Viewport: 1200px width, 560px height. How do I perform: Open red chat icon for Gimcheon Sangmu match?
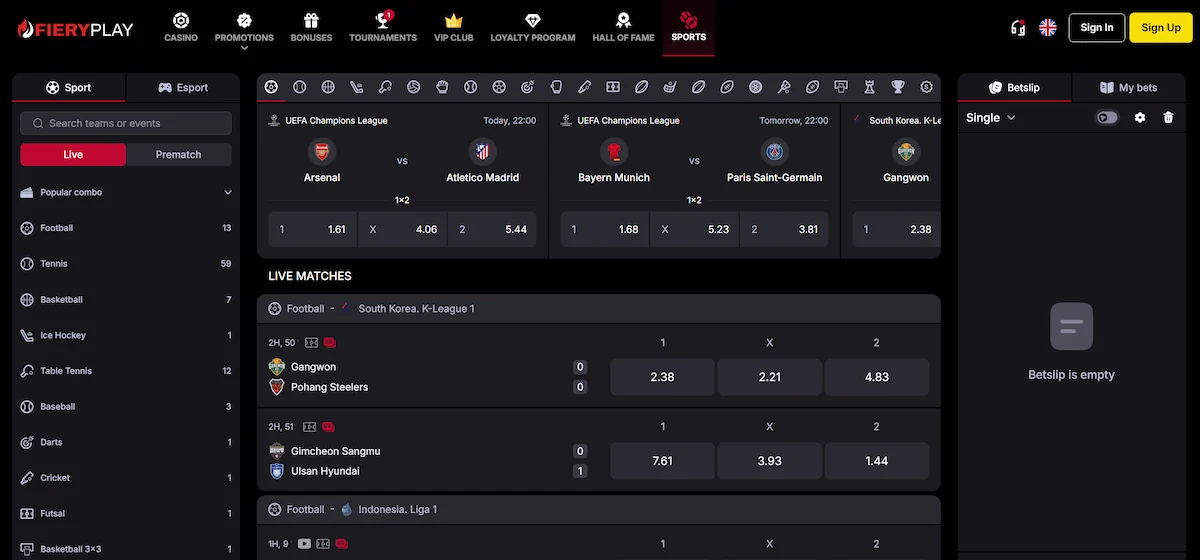(x=328, y=427)
